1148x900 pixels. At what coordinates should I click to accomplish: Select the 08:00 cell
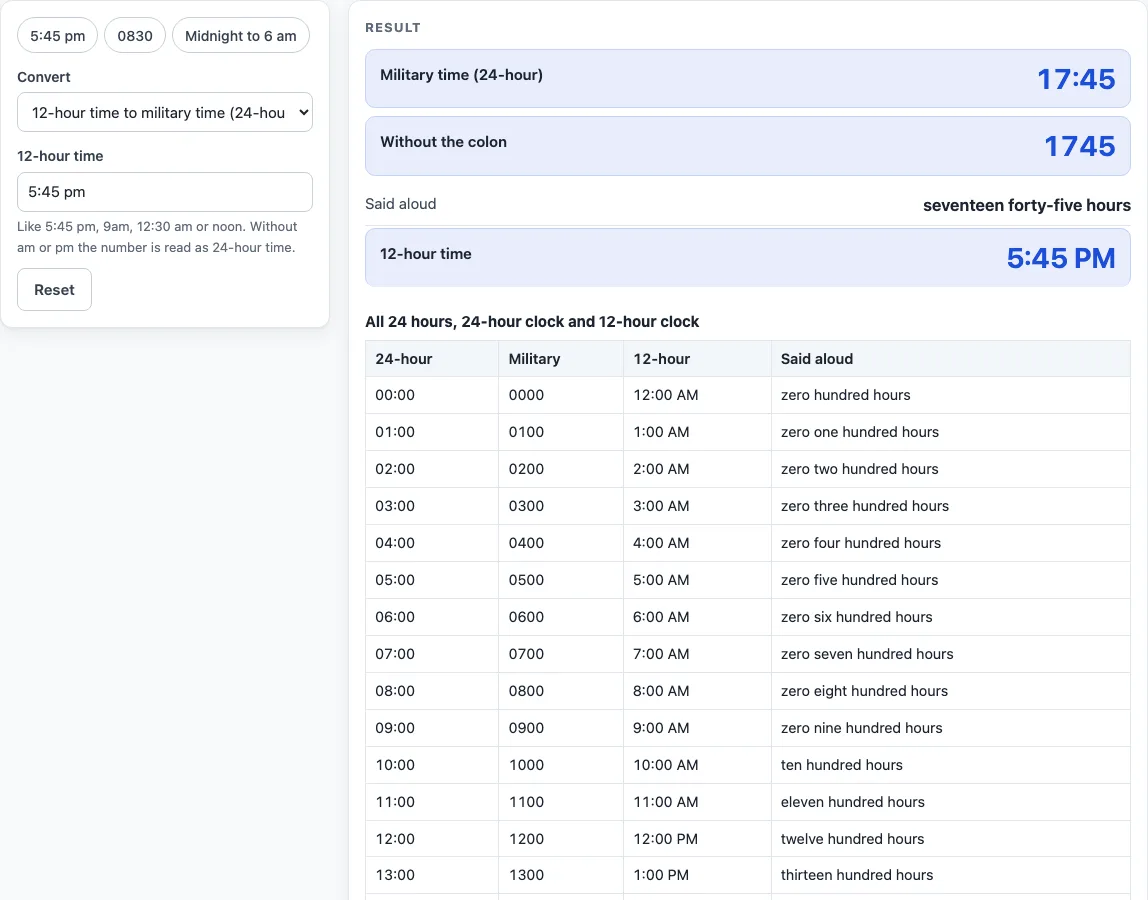coord(432,691)
